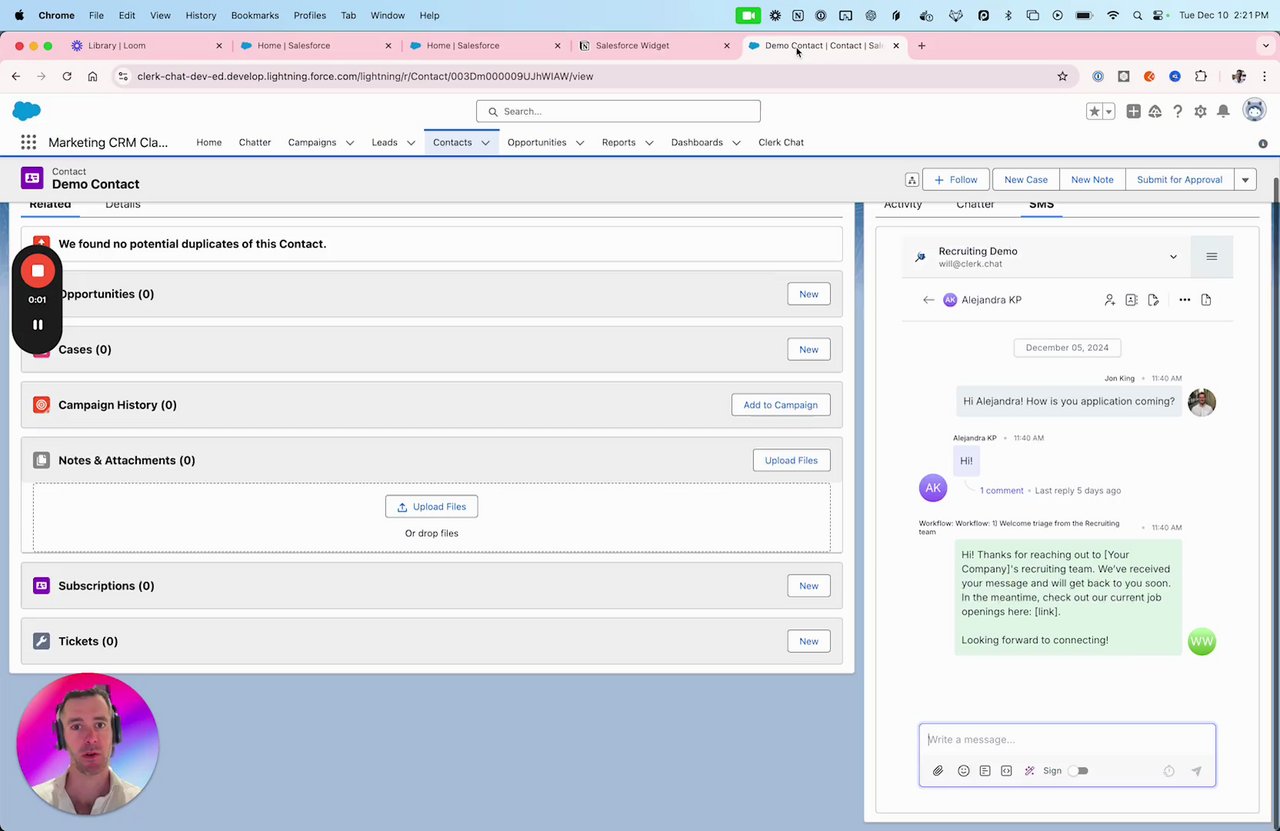The width and height of the screenshot is (1280, 831).
Task: Open the three-dot more options in chat header
Action: click(x=1185, y=300)
